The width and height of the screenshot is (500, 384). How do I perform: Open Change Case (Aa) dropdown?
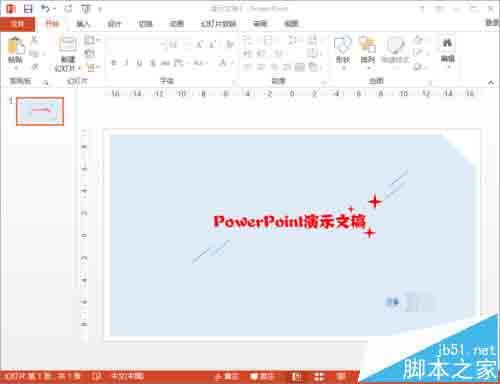pos(201,63)
